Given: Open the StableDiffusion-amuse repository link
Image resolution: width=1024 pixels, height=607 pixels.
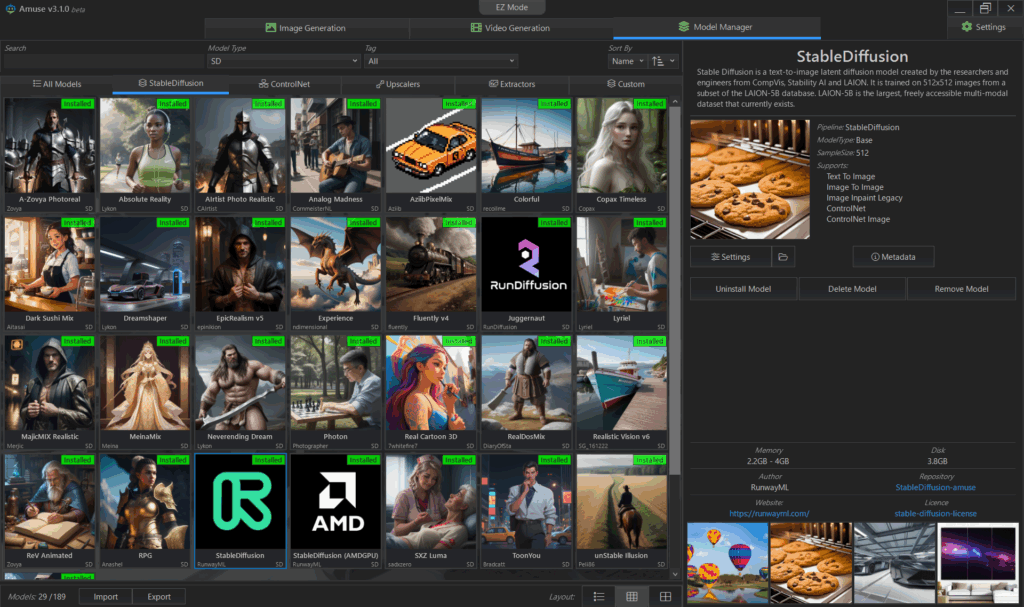Looking at the screenshot, I should (935, 487).
